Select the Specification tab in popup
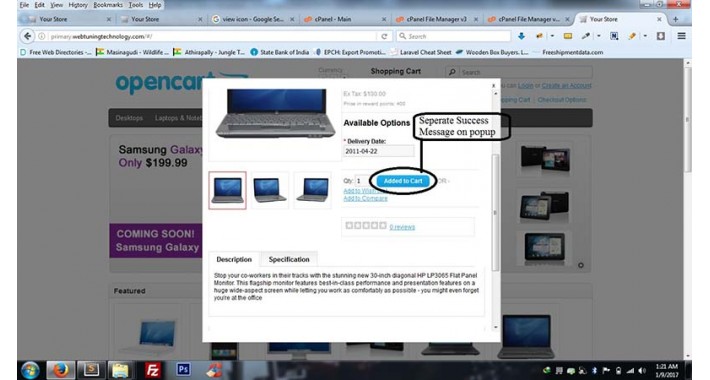This screenshot has height=380, width=710. [289, 260]
